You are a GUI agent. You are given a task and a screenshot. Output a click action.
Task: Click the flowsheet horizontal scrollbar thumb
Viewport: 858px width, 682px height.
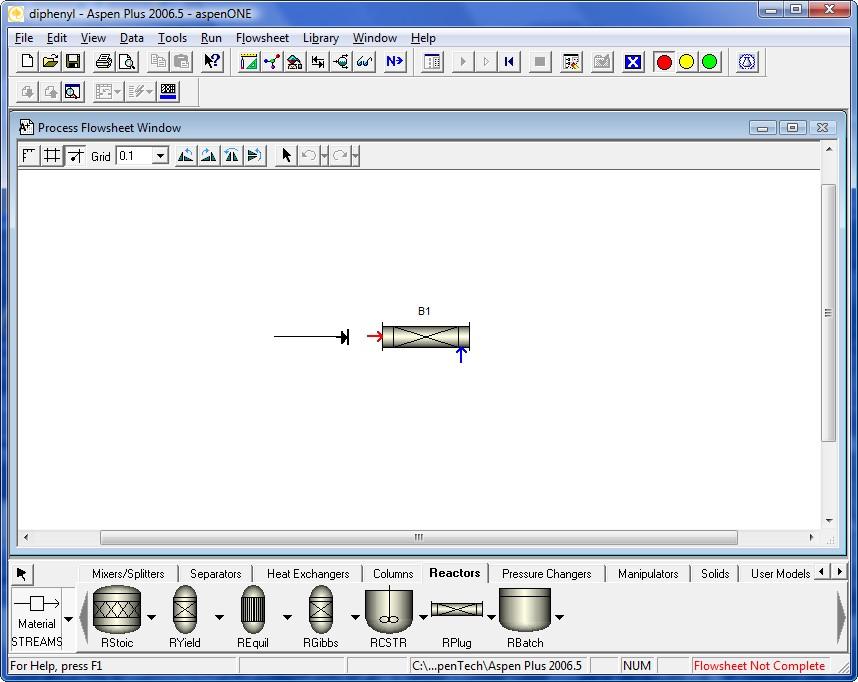419,537
